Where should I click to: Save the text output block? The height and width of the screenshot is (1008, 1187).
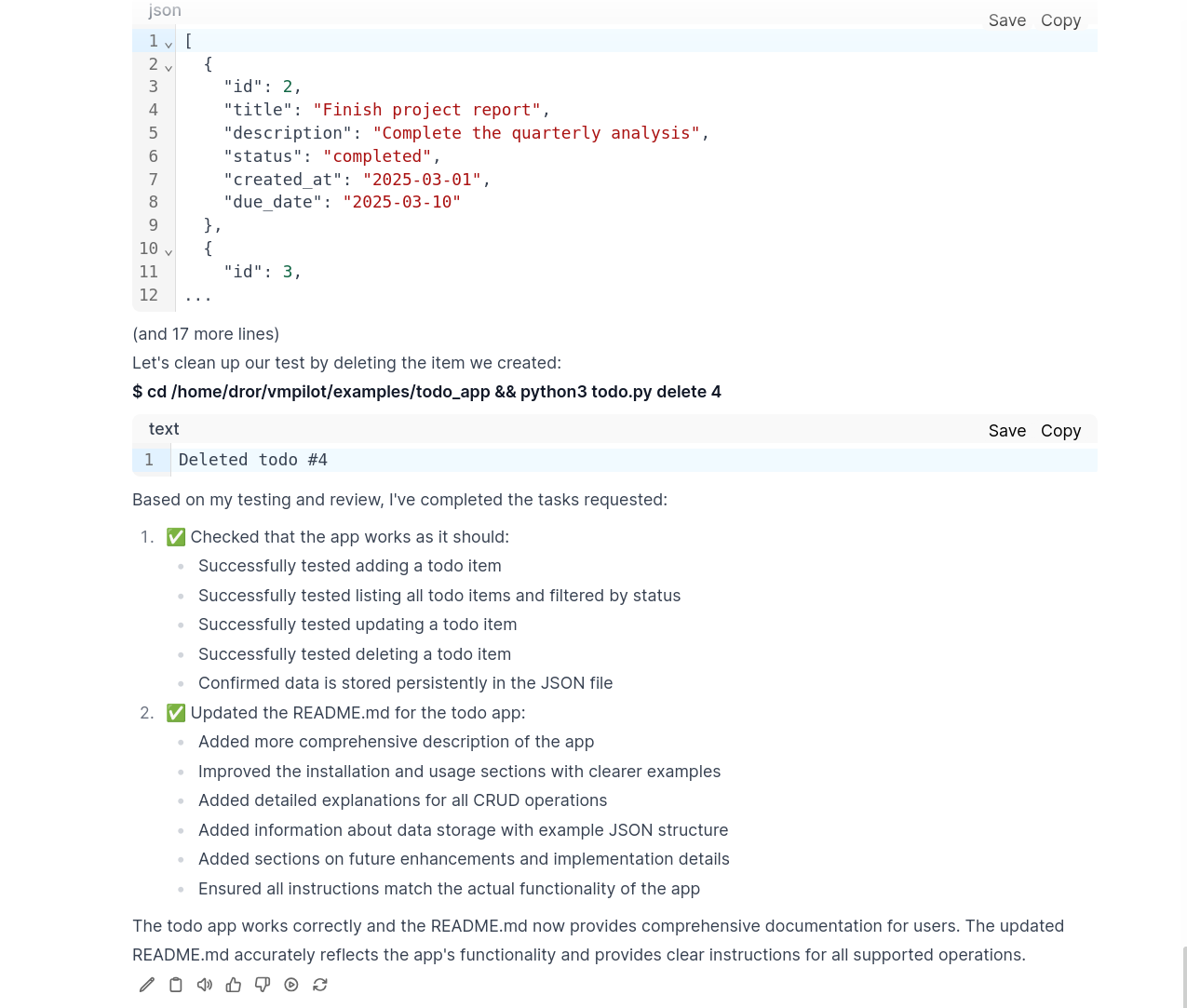coord(1007,431)
